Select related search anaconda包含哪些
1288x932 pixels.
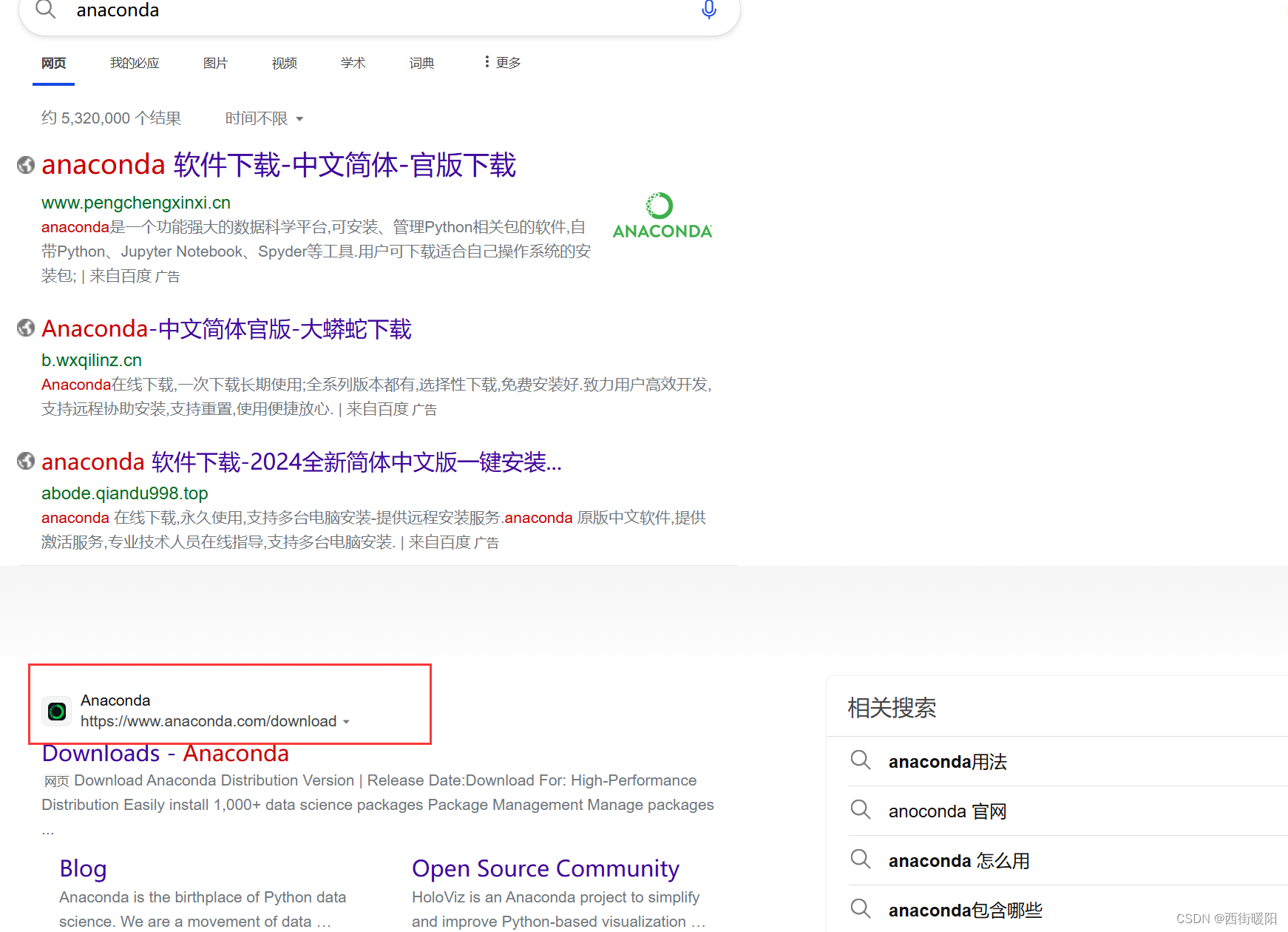coord(966,911)
